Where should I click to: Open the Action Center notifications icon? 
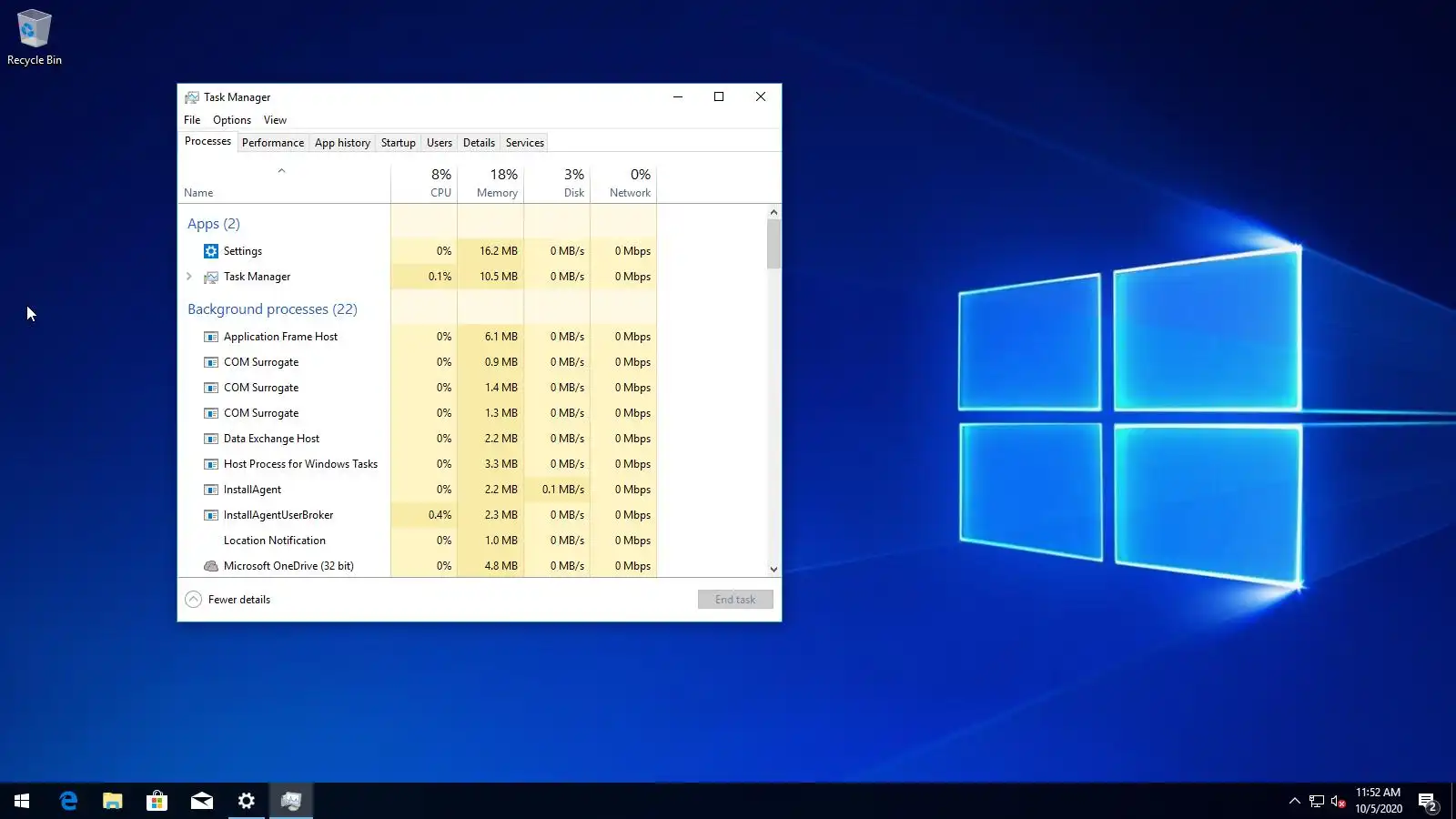click(x=1428, y=802)
